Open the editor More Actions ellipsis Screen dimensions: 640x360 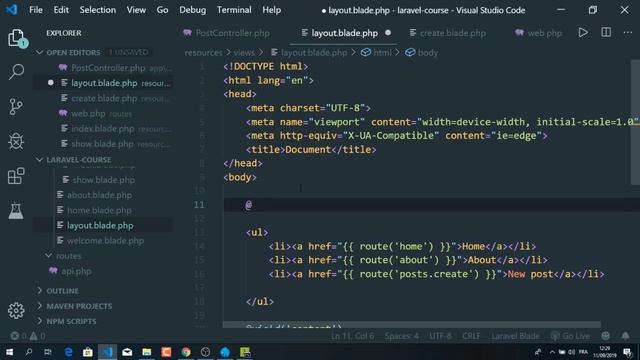point(628,33)
